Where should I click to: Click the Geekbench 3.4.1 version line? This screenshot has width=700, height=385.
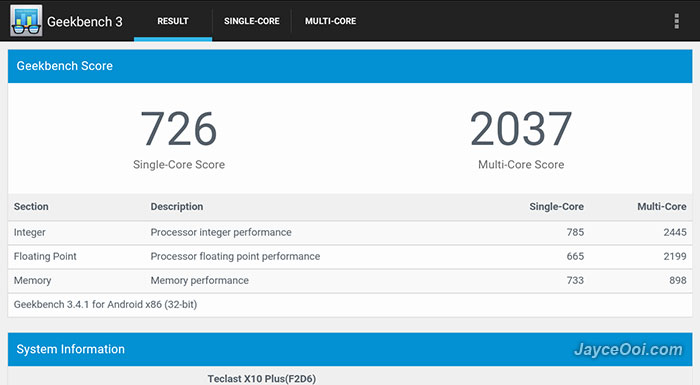coord(105,305)
